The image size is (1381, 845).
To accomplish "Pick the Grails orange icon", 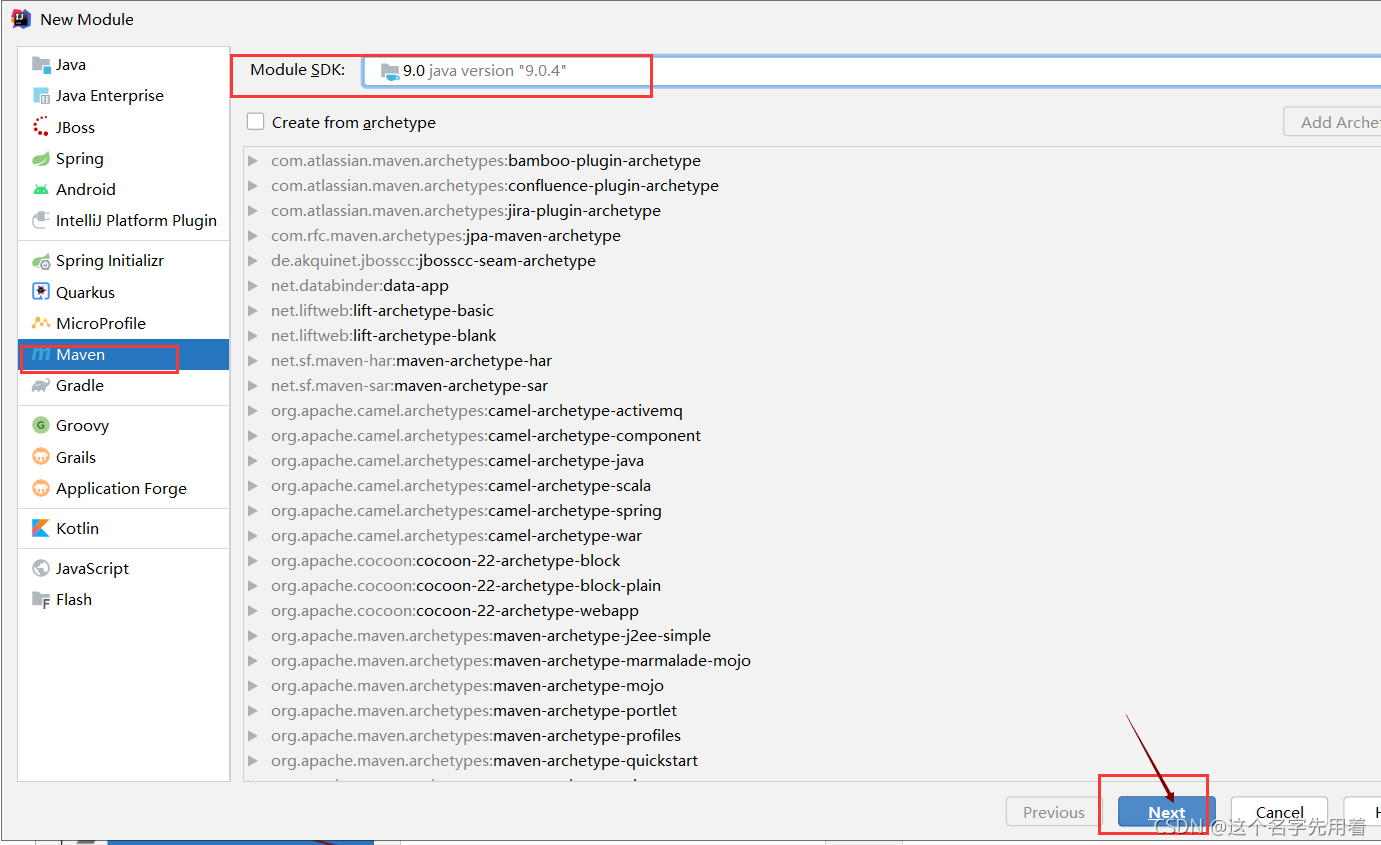I will (41, 457).
